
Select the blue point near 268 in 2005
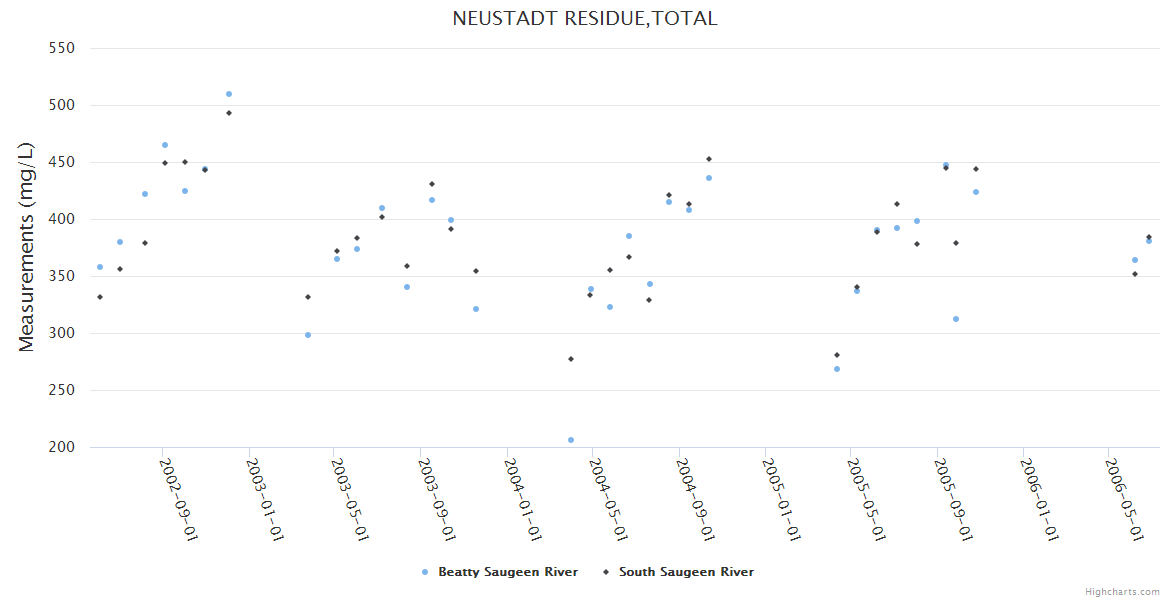point(837,369)
